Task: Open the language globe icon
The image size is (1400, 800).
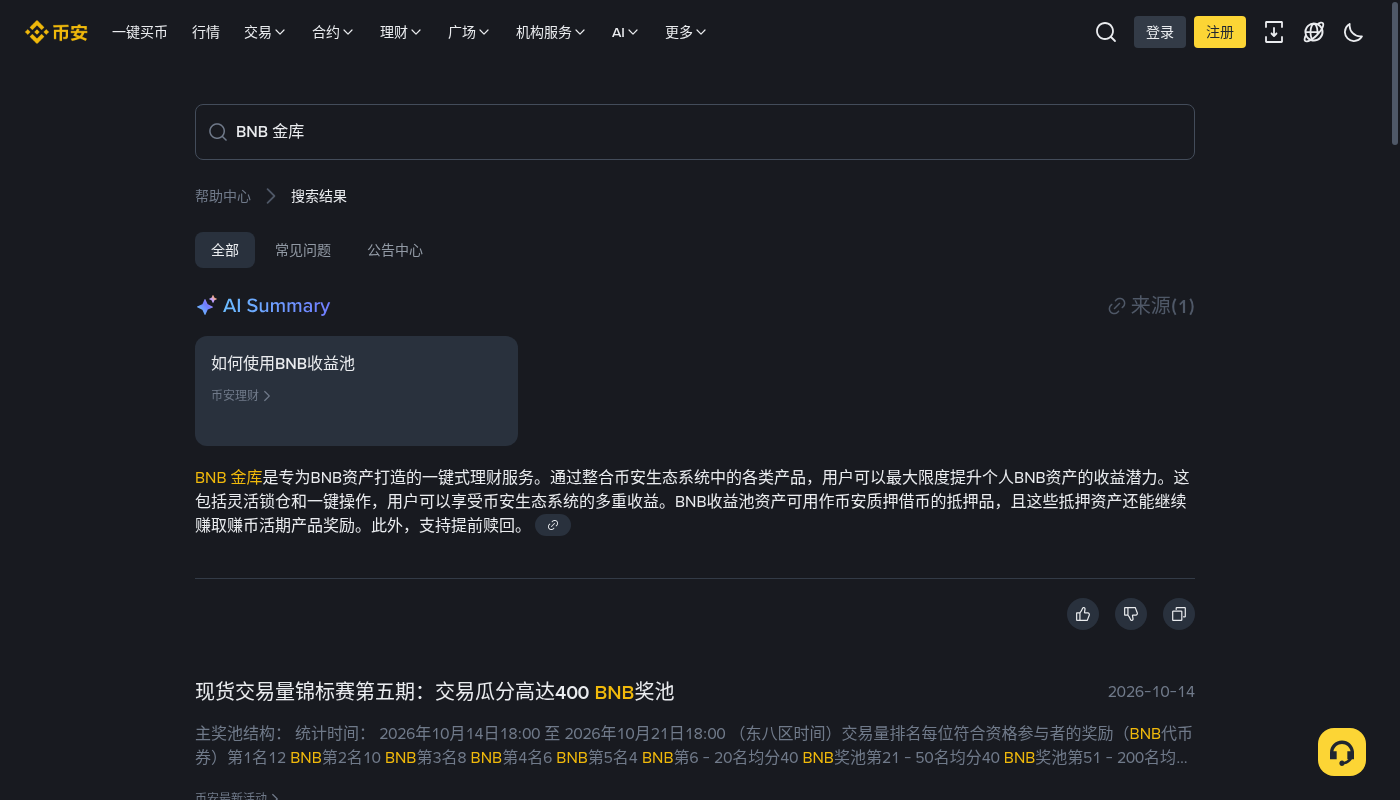Action: click(1314, 32)
